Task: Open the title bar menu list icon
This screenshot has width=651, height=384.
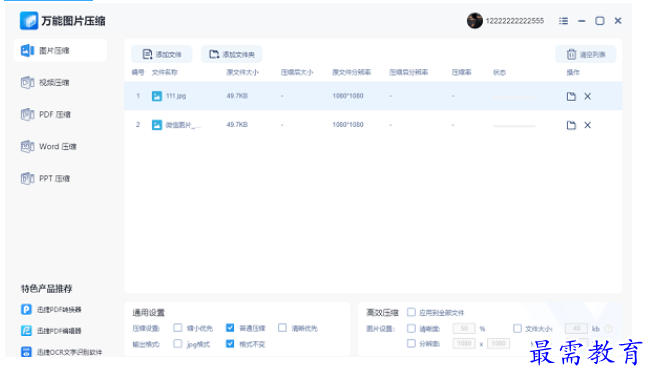Action: pos(563,21)
